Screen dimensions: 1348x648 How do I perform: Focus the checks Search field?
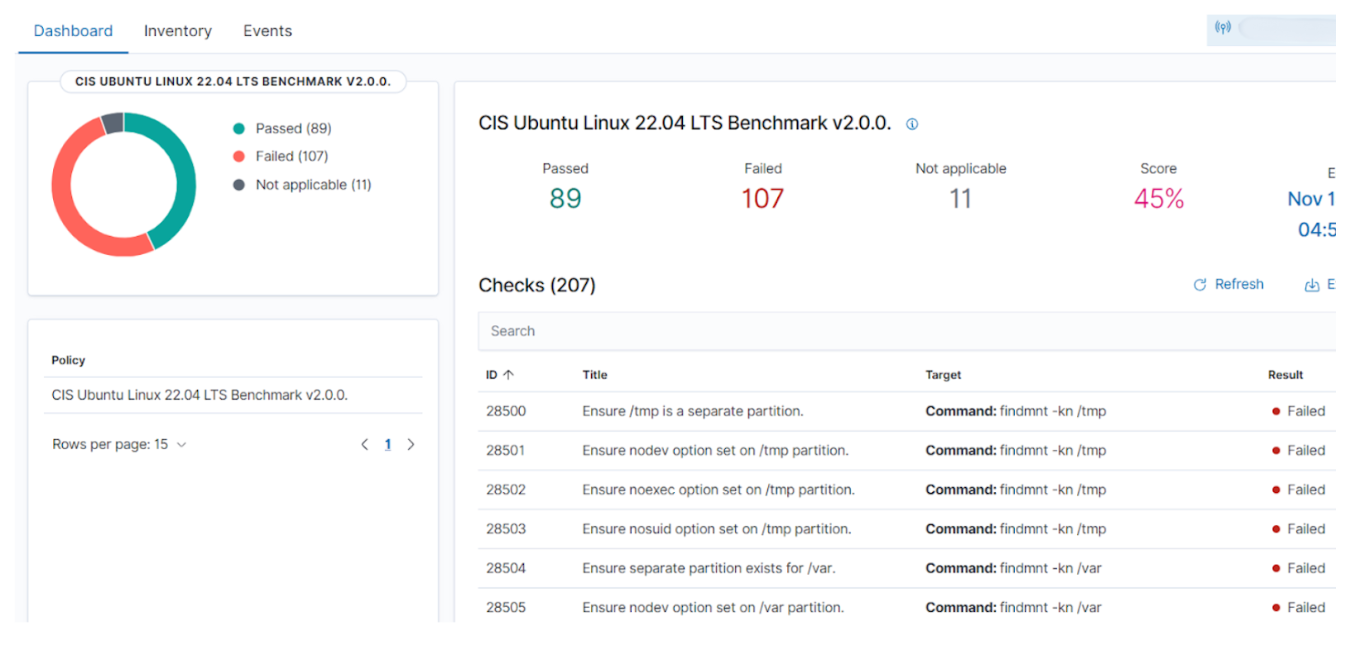pyautogui.click(x=907, y=331)
